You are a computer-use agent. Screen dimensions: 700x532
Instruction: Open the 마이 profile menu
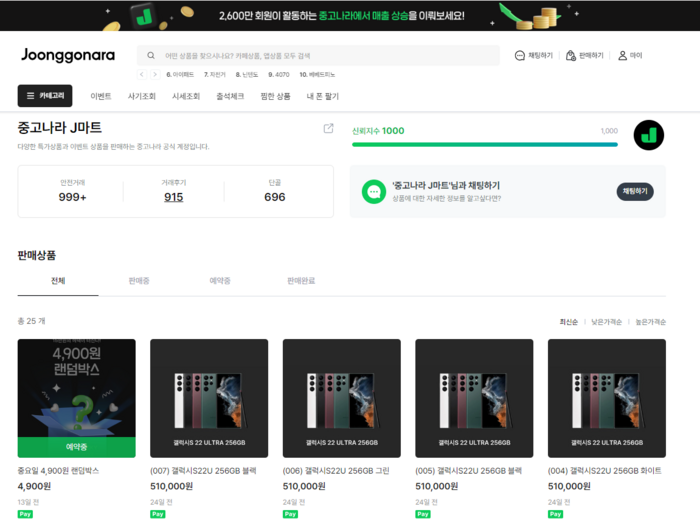click(x=630, y=55)
